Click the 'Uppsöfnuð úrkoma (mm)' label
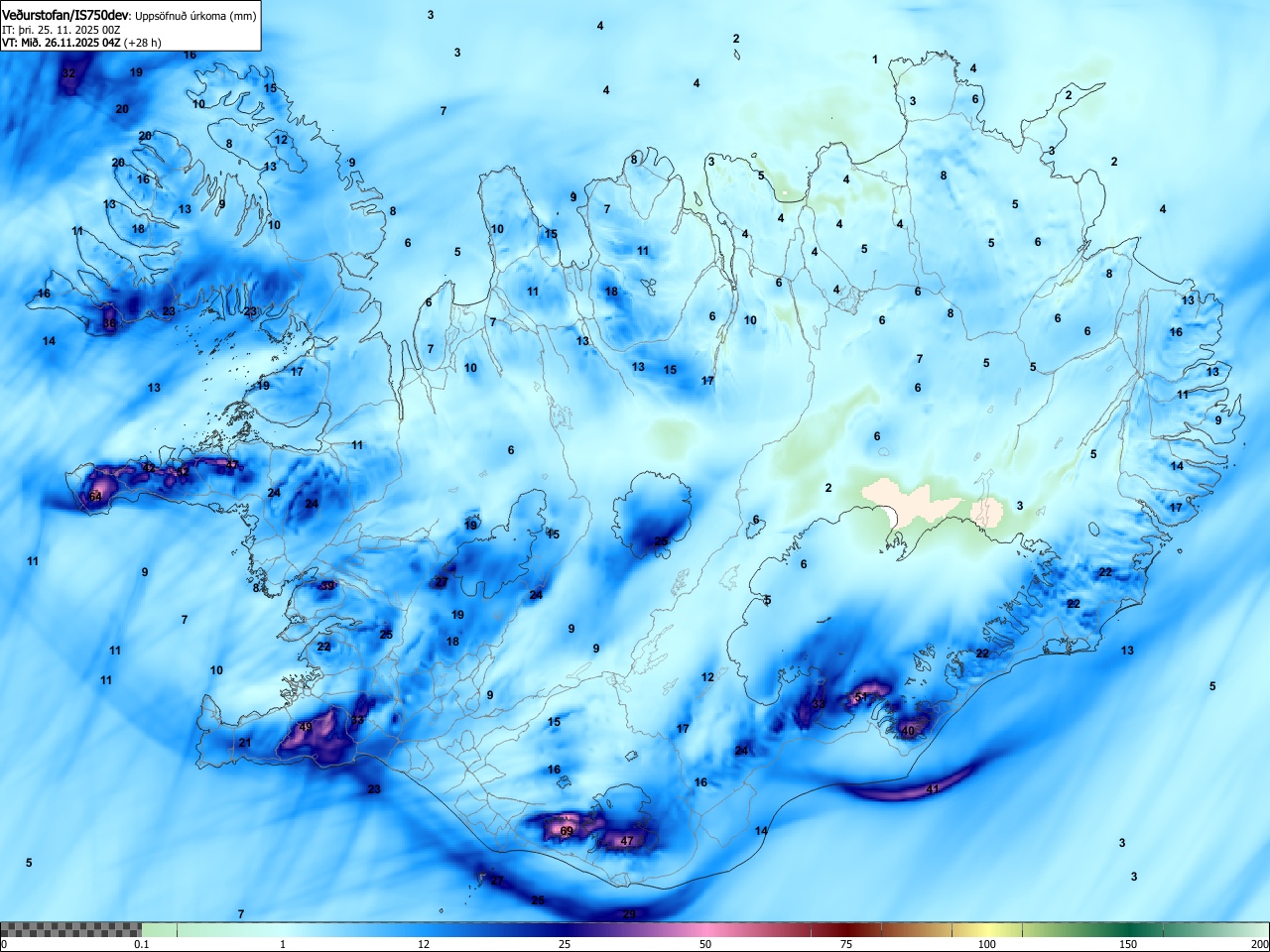 [x=195, y=17]
